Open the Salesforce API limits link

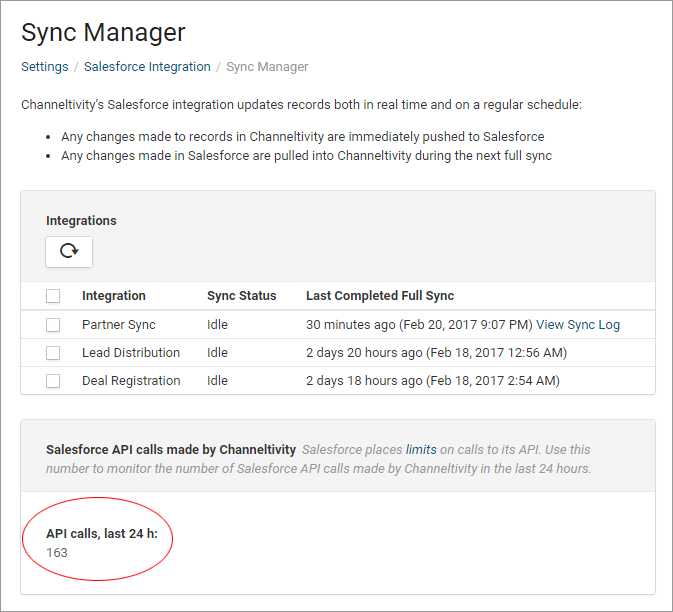421,449
